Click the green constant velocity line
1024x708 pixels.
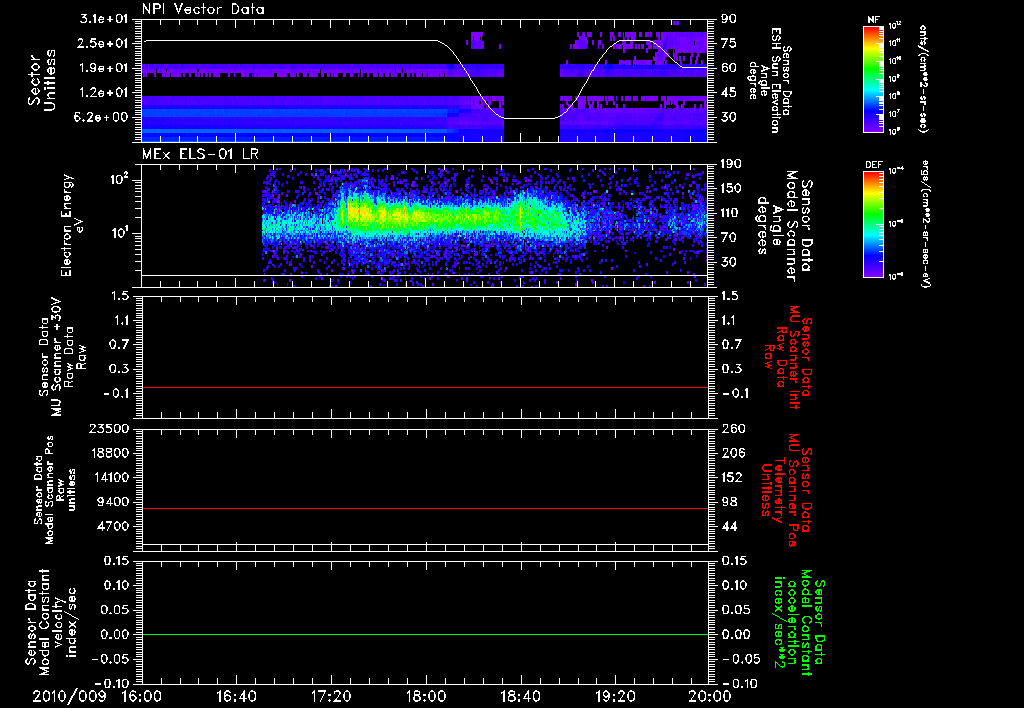pyautogui.click(x=424, y=634)
